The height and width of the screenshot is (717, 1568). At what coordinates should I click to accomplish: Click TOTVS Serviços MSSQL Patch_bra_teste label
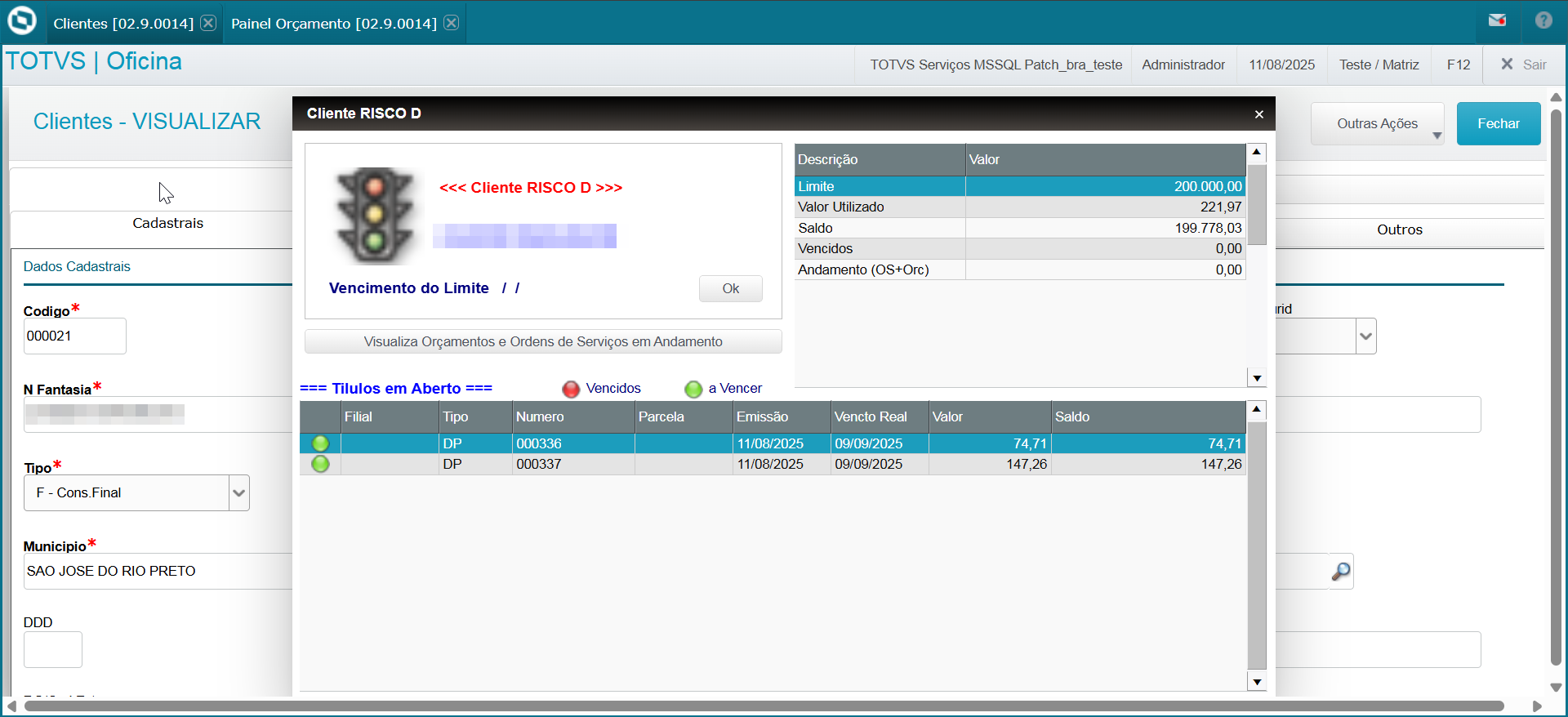tap(996, 65)
